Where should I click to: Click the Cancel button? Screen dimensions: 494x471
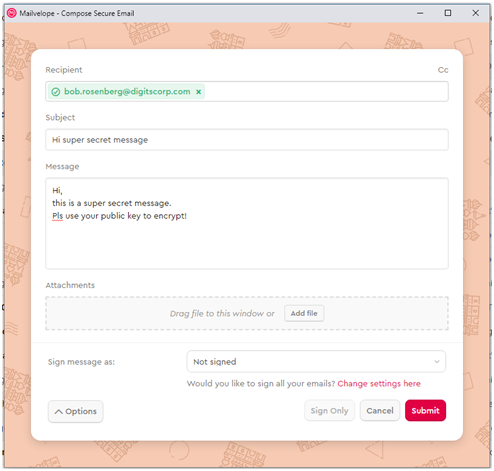380,411
